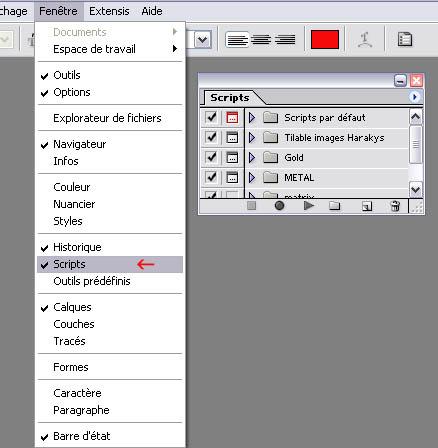The width and height of the screenshot is (438, 448).
Task: Select the center align text icon
Action: tap(261, 40)
